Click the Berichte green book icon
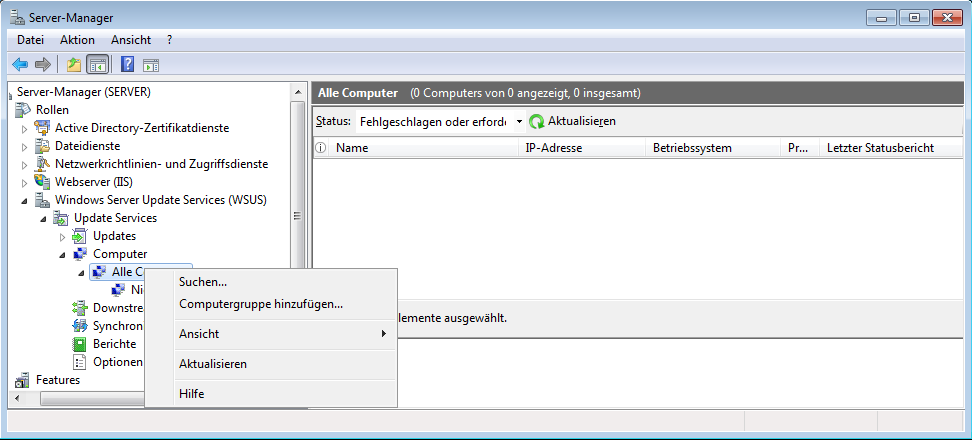972x440 pixels. pos(81,344)
